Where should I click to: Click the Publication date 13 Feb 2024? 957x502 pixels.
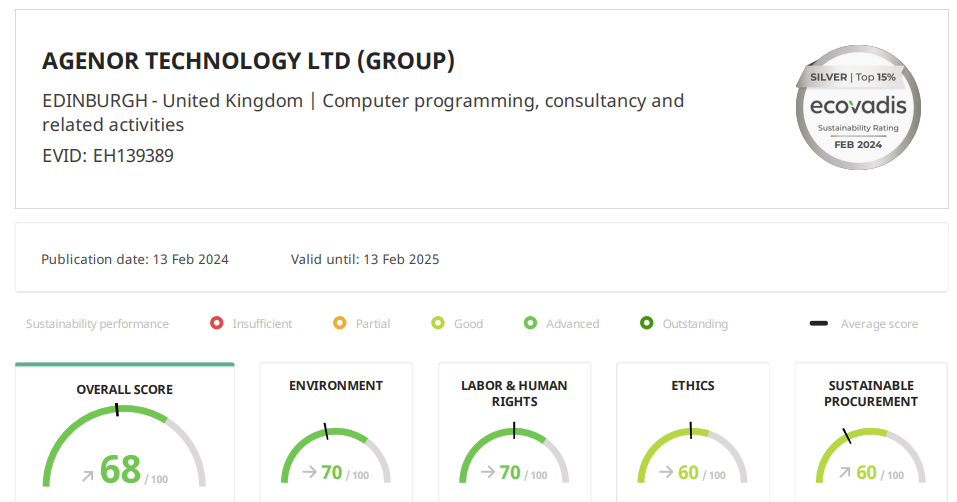[x=135, y=259]
